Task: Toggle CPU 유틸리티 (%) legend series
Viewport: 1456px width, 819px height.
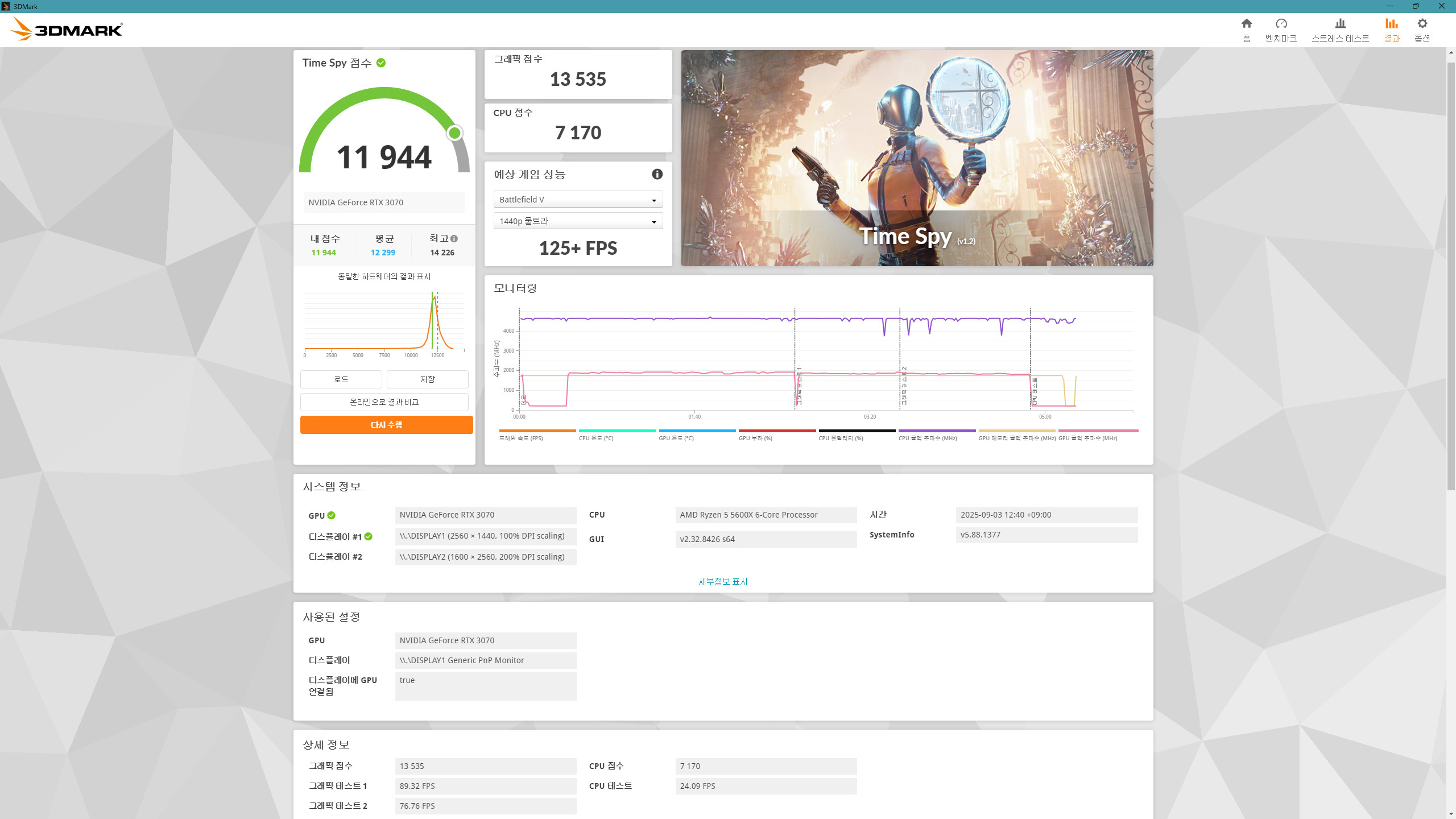Action: 857,435
